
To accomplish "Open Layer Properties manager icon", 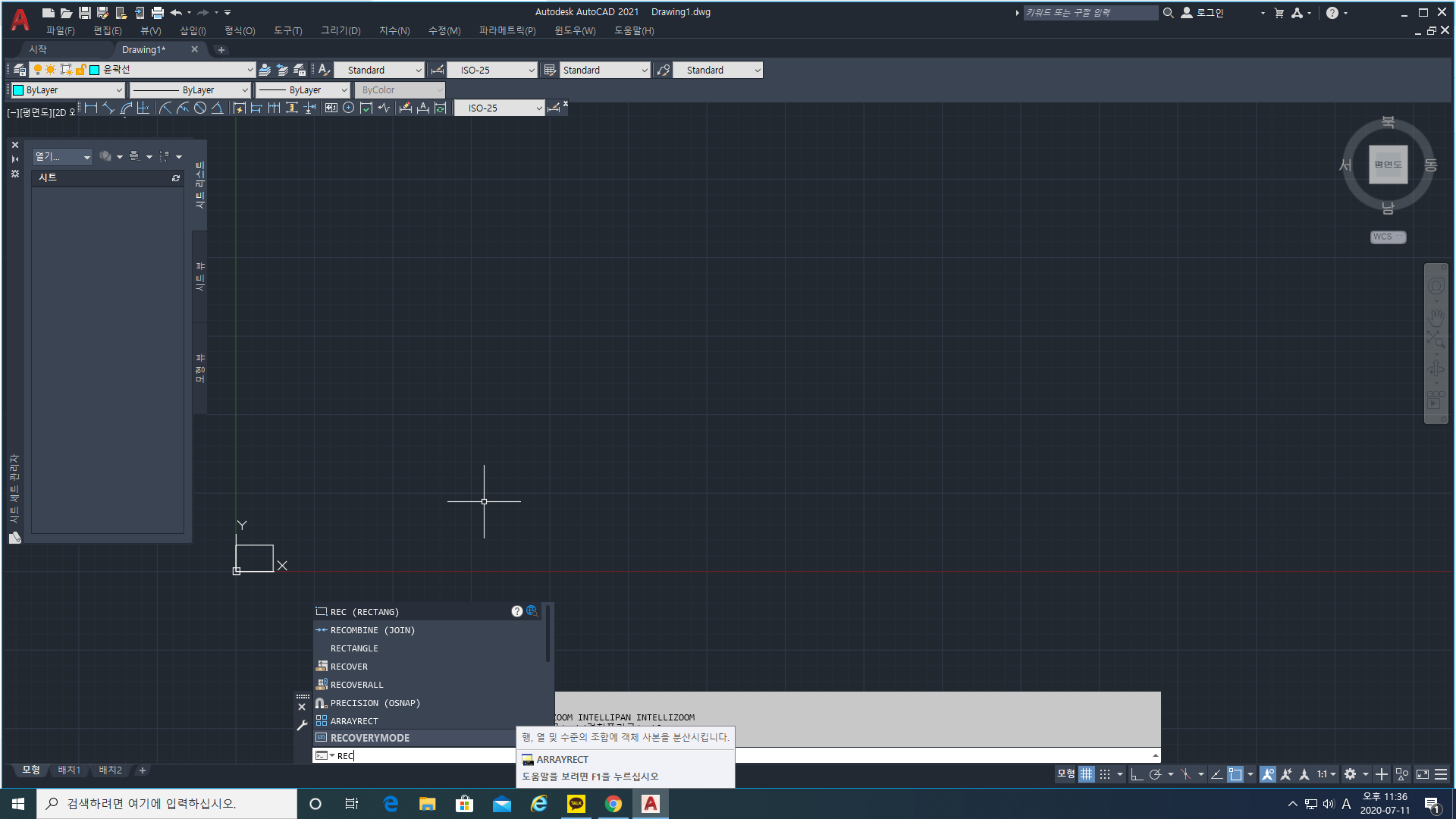I will (20, 70).
